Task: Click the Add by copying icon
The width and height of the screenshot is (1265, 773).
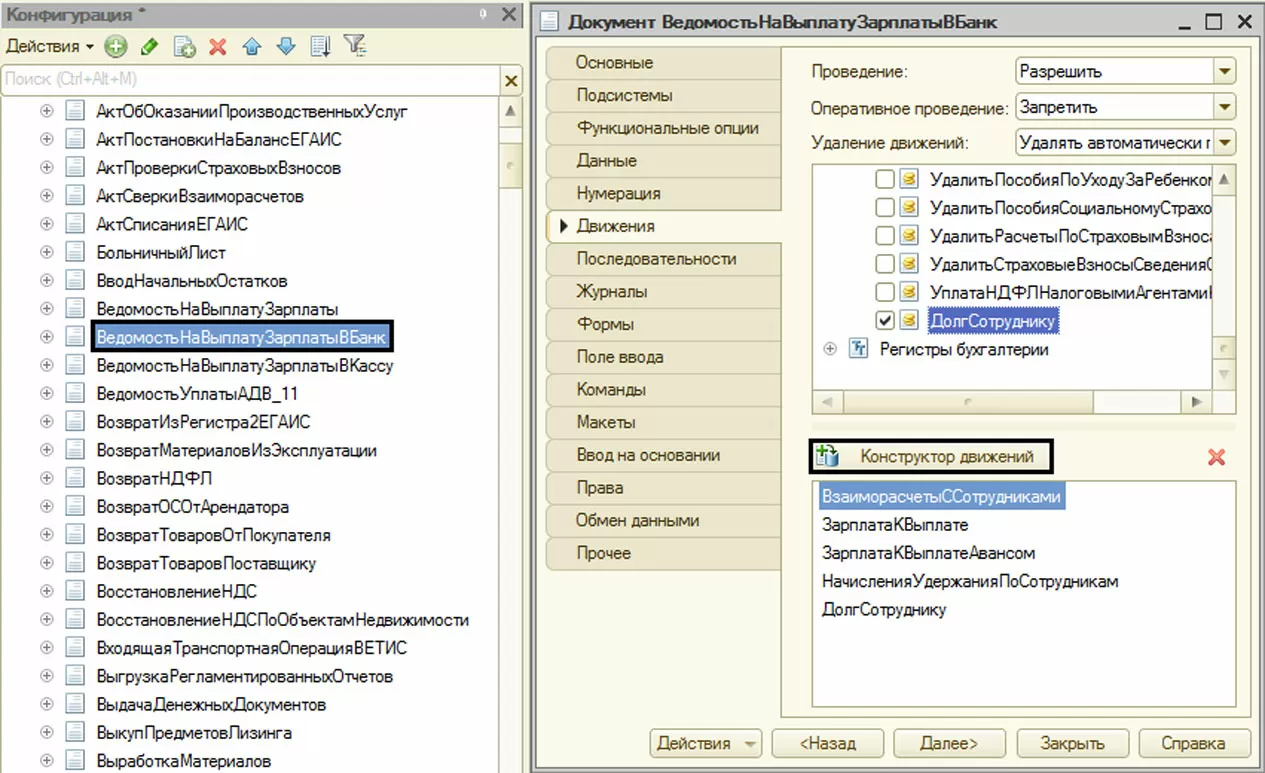Action: click(x=184, y=46)
